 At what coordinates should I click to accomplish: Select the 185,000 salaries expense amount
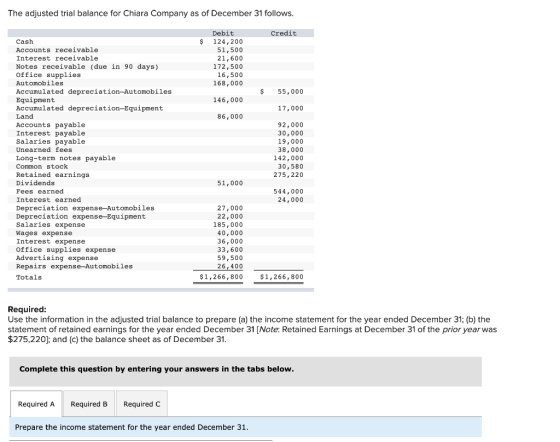tap(228, 225)
